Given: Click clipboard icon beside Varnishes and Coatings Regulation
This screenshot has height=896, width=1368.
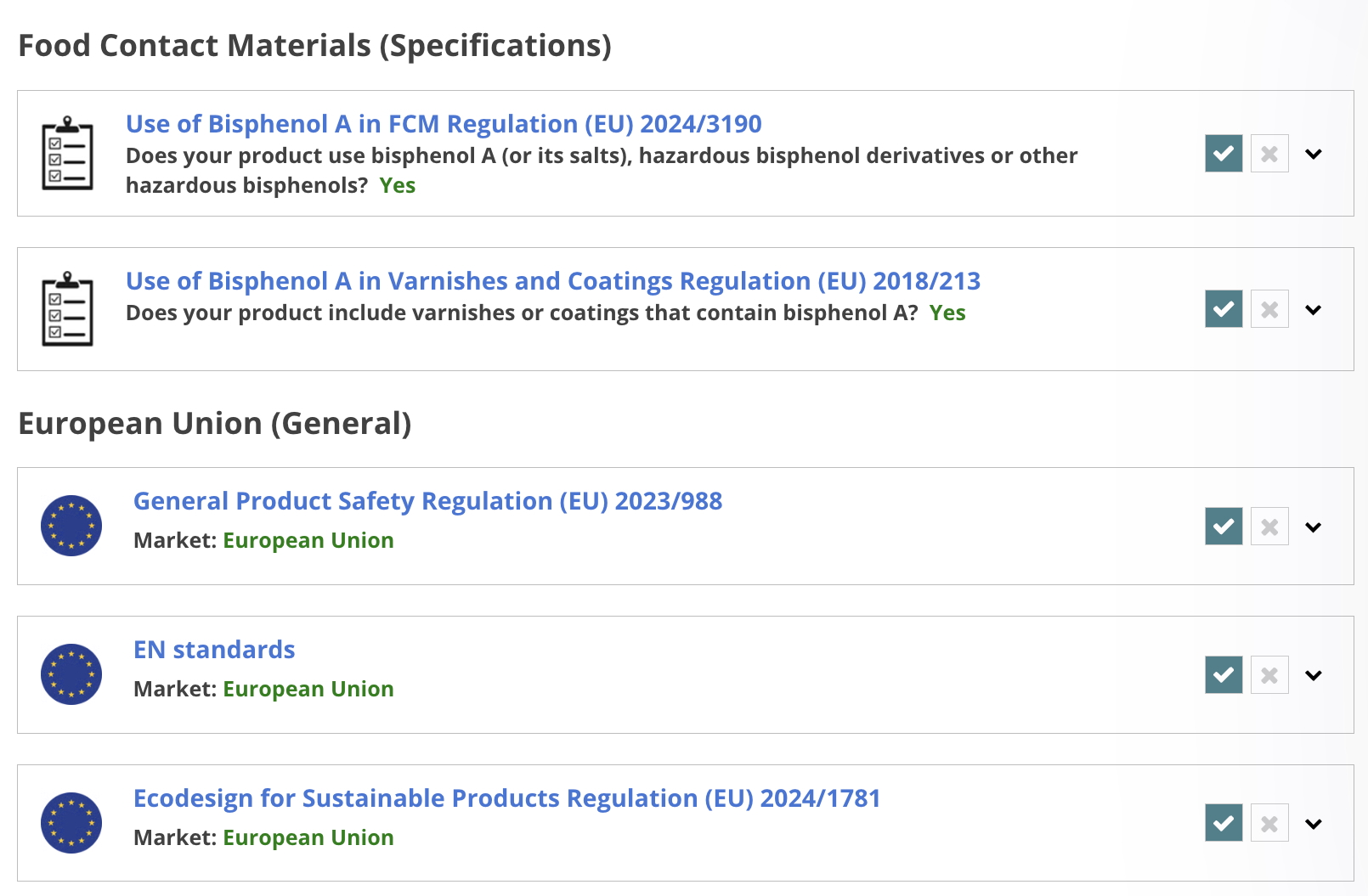Looking at the screenshot, I should (68, 309).
